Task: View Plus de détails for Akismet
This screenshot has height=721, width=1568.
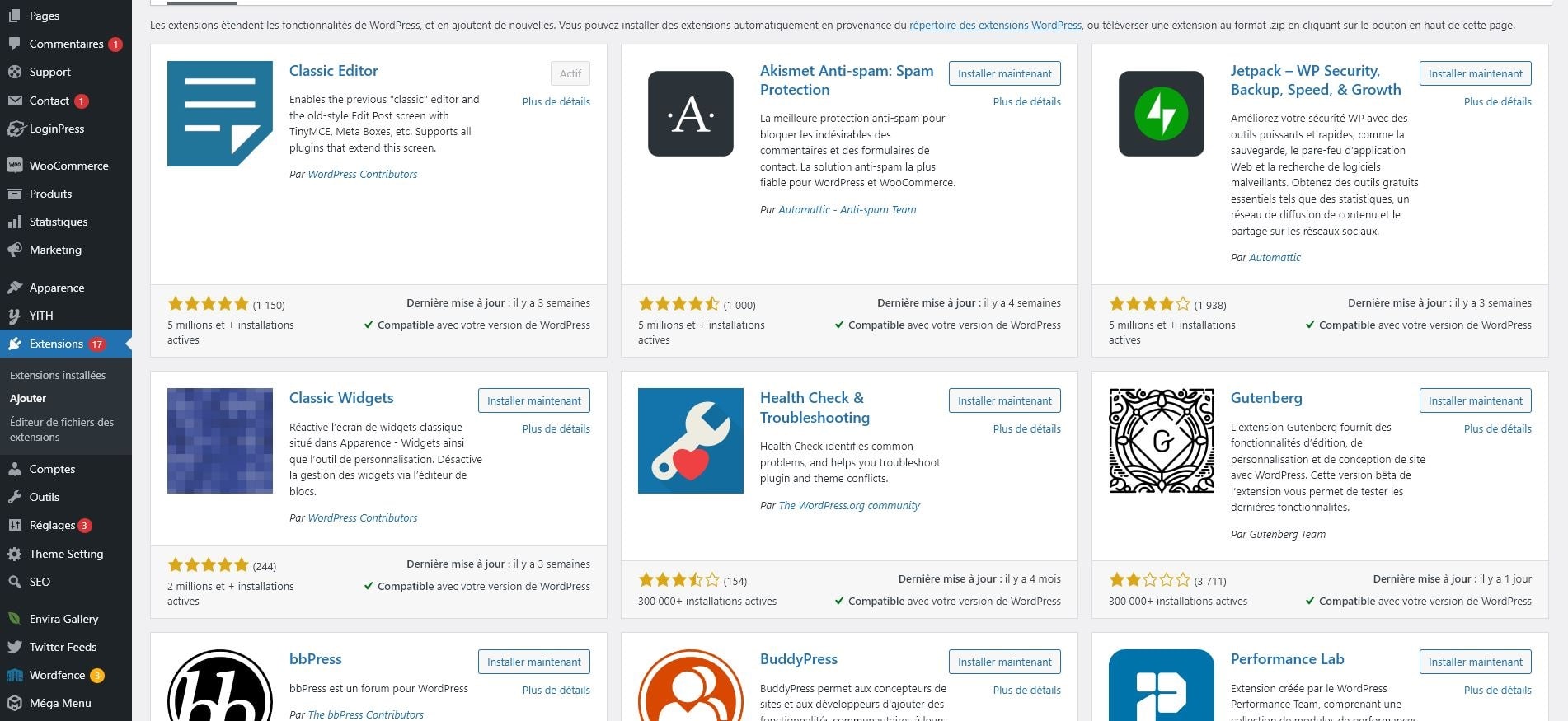Action: (1027, 101)
